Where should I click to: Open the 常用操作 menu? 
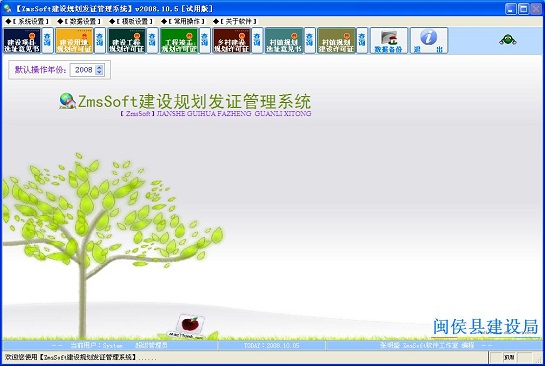pyautogui.click(x=184, y=22)
